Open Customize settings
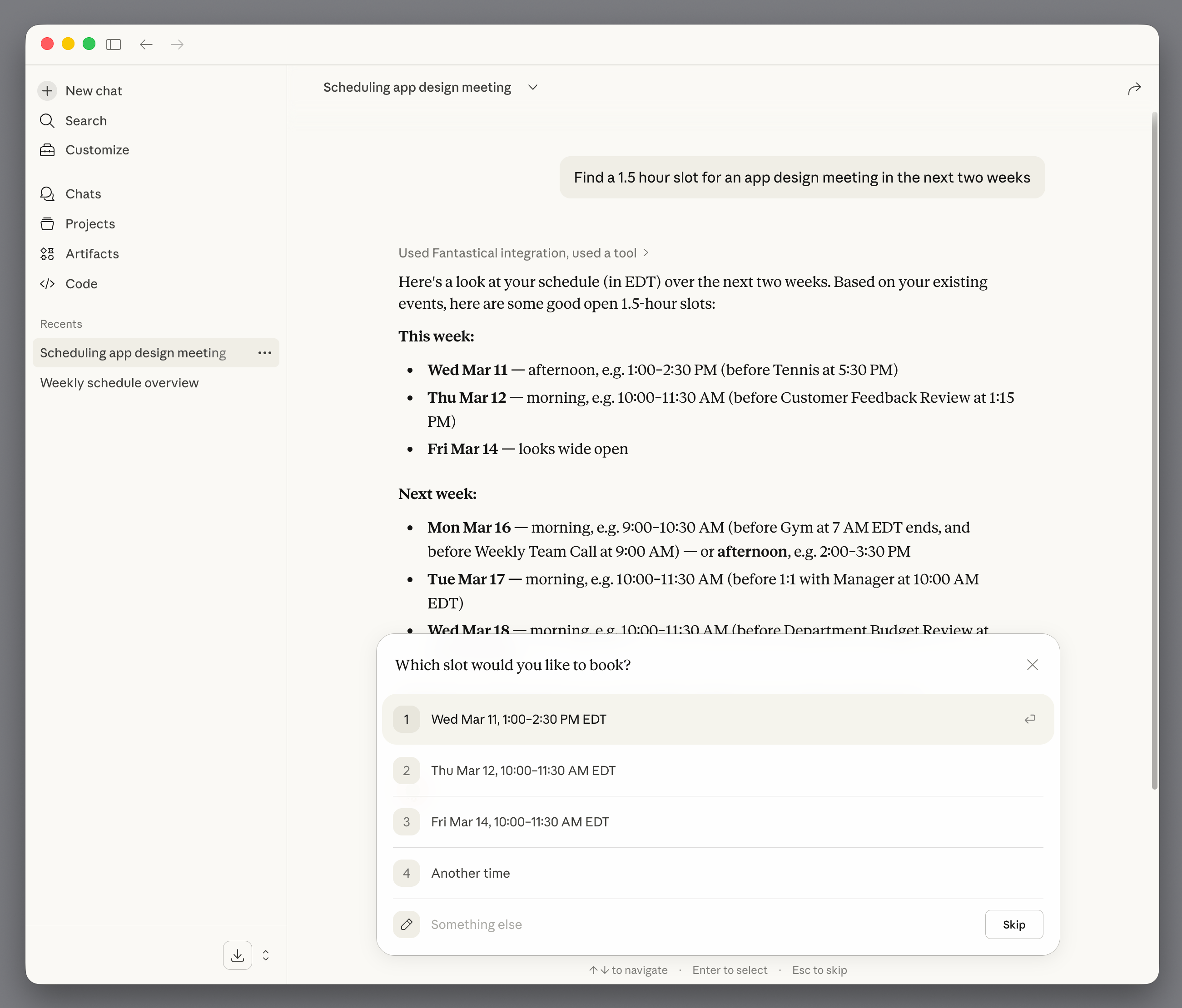This screenshot has height=1008, width=1182. [x=97, y=150]
